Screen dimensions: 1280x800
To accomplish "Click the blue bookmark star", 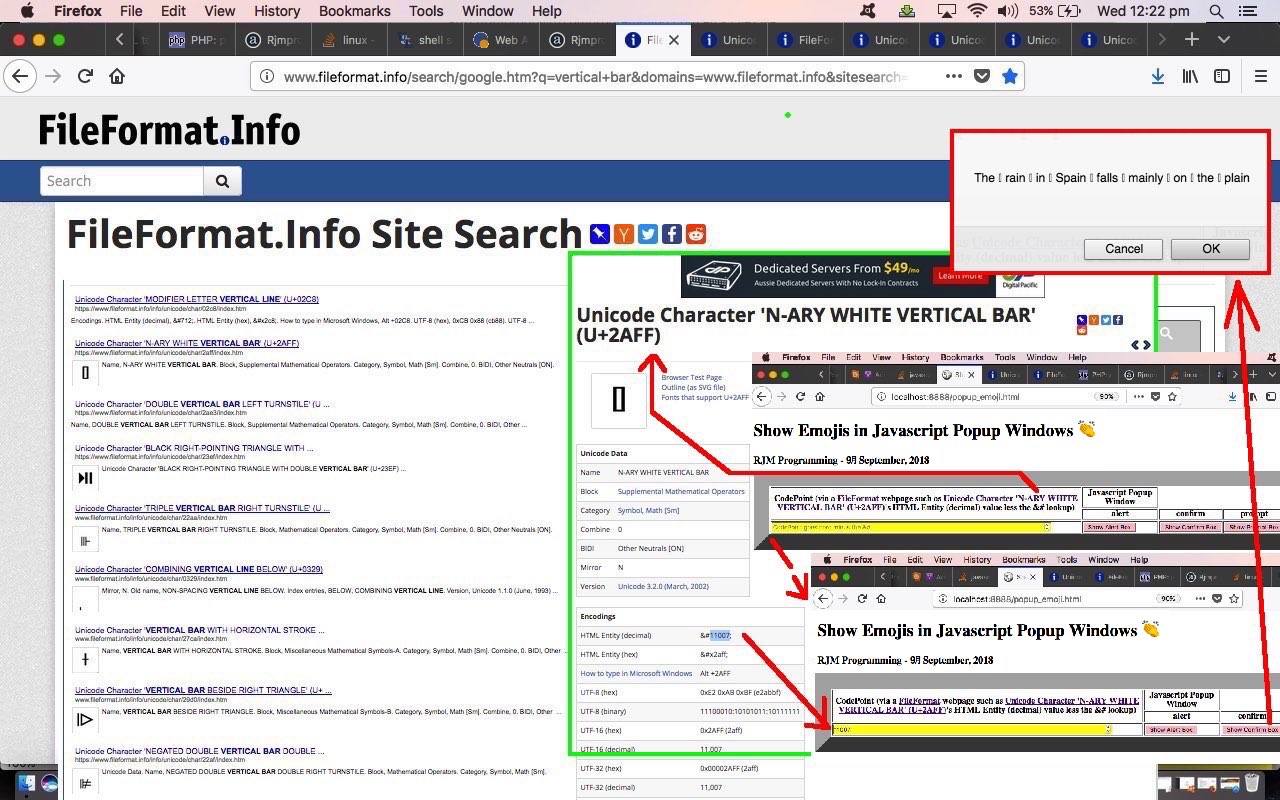I will tap(1010, 76).
